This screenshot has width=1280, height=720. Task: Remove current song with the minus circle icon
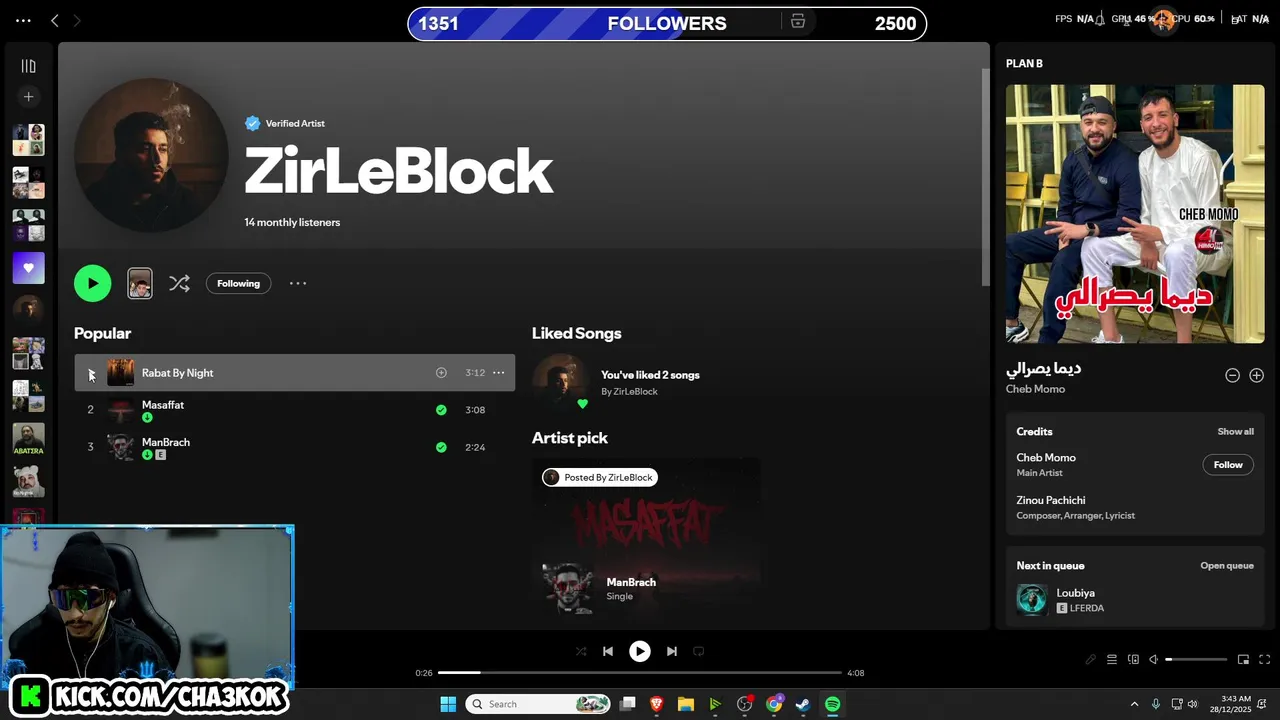click(1232, 375)
